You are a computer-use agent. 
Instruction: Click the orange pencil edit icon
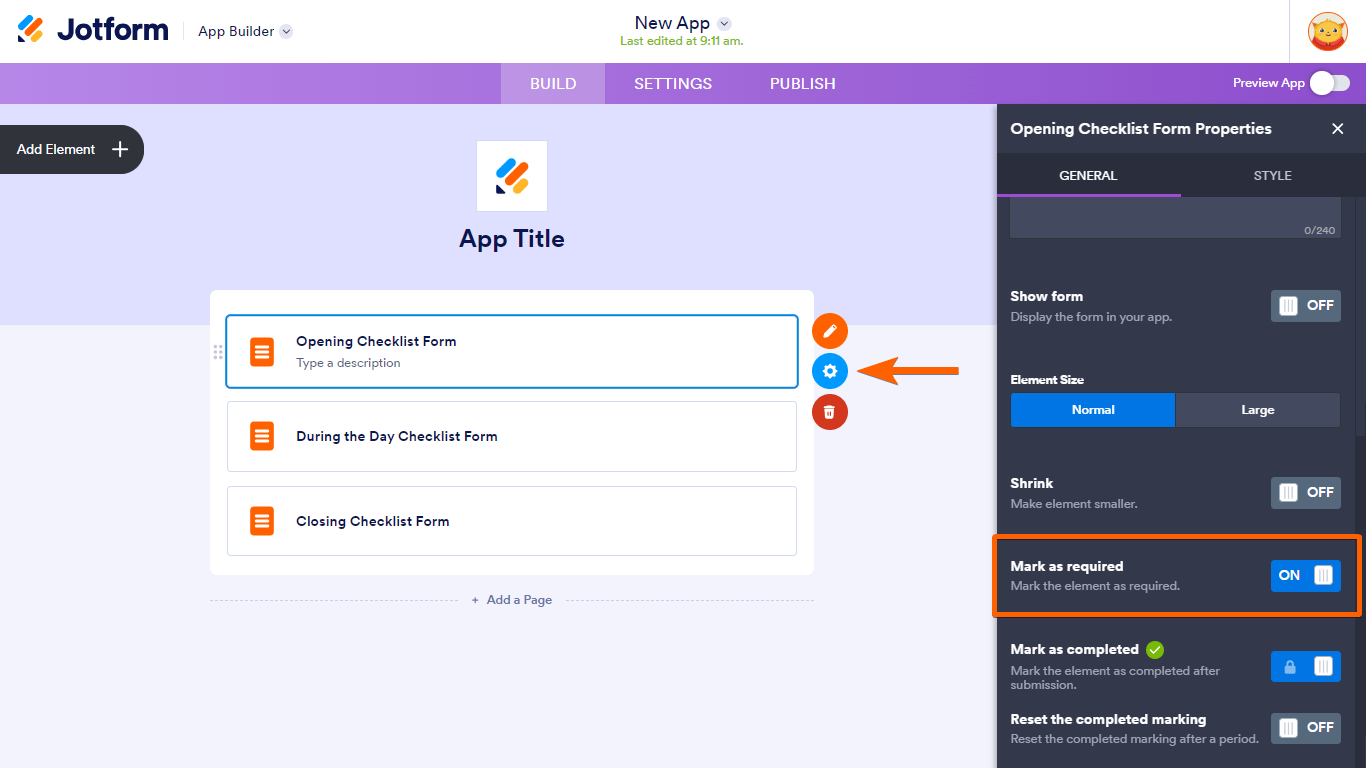pos(830,331)
